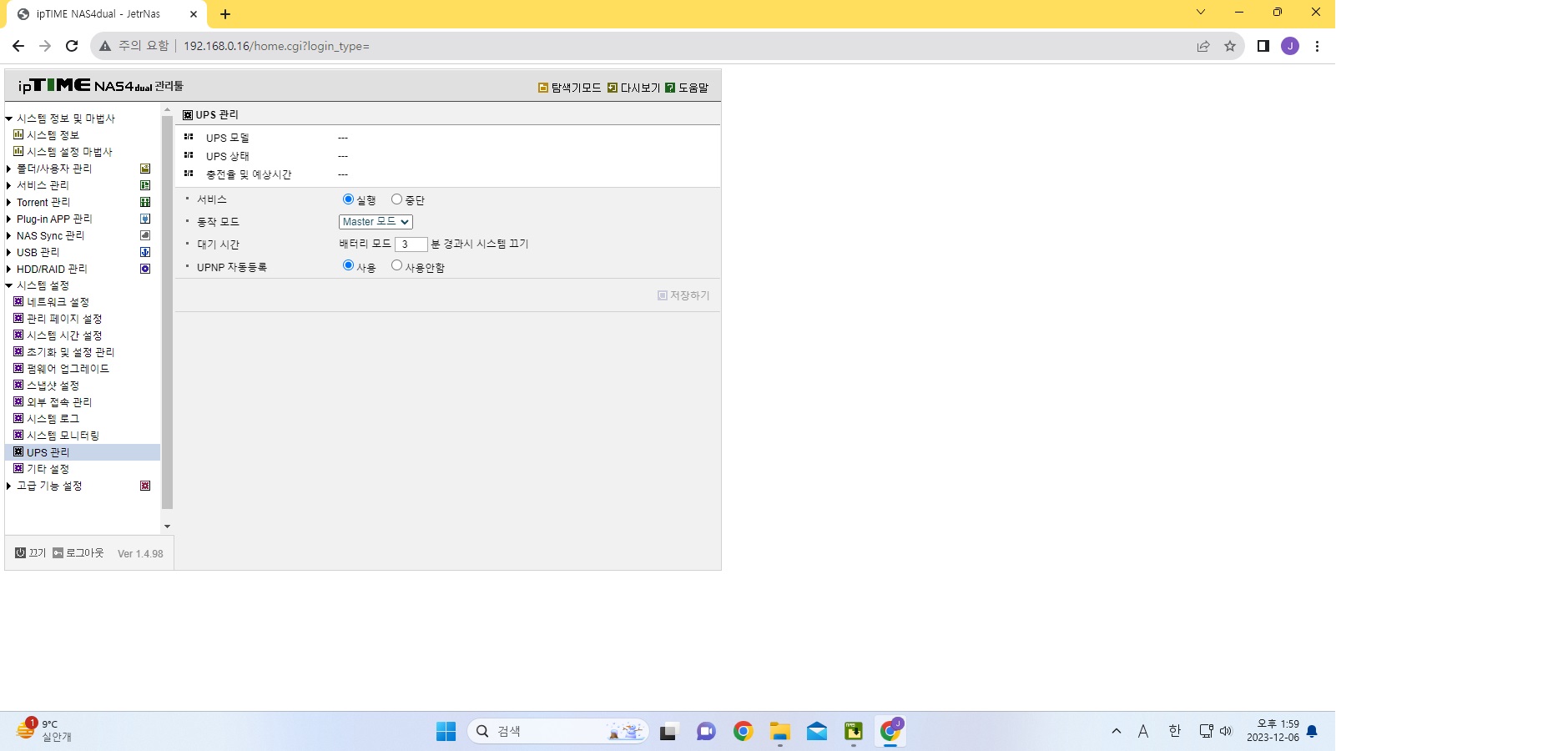1568x751 pixels.
Task: Click the 탐색기모드 icon in header
Action: [543, 88]
